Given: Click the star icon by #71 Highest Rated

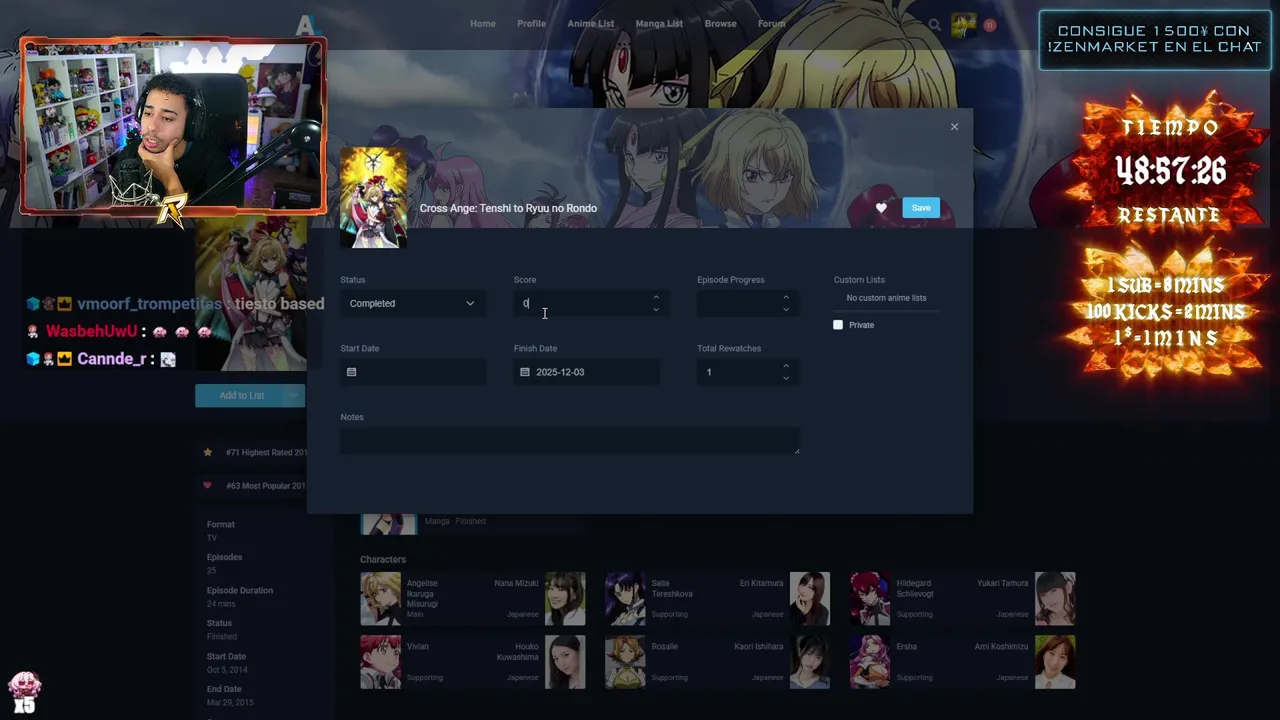Looking at the screenshot, I should coord(208,452).
